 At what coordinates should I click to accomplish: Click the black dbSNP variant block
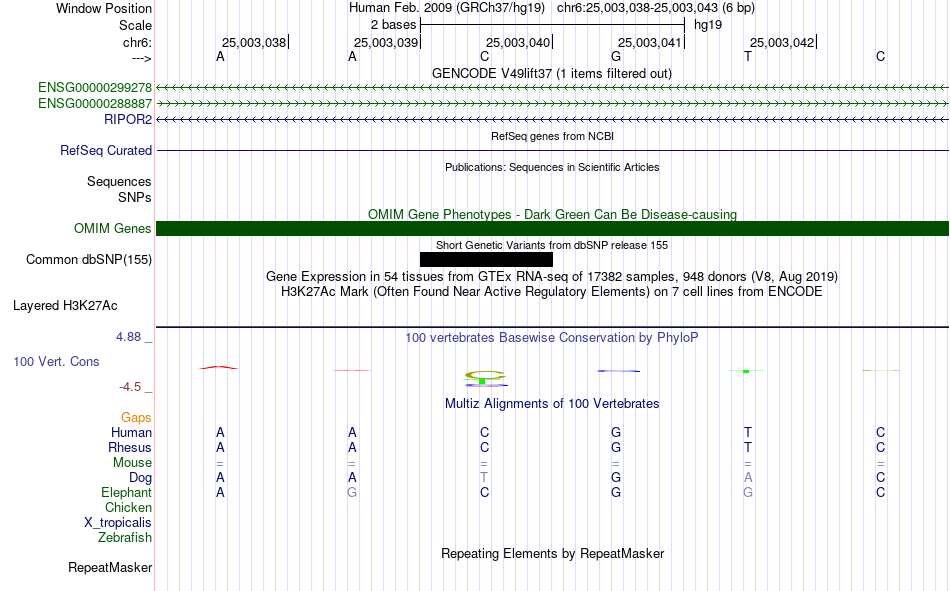[486, 259]
